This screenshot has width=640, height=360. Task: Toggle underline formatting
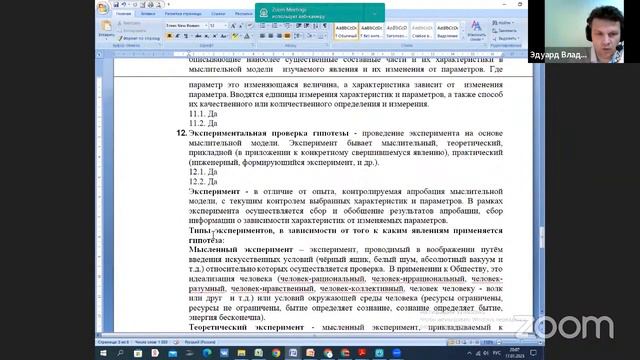[186, 36]
